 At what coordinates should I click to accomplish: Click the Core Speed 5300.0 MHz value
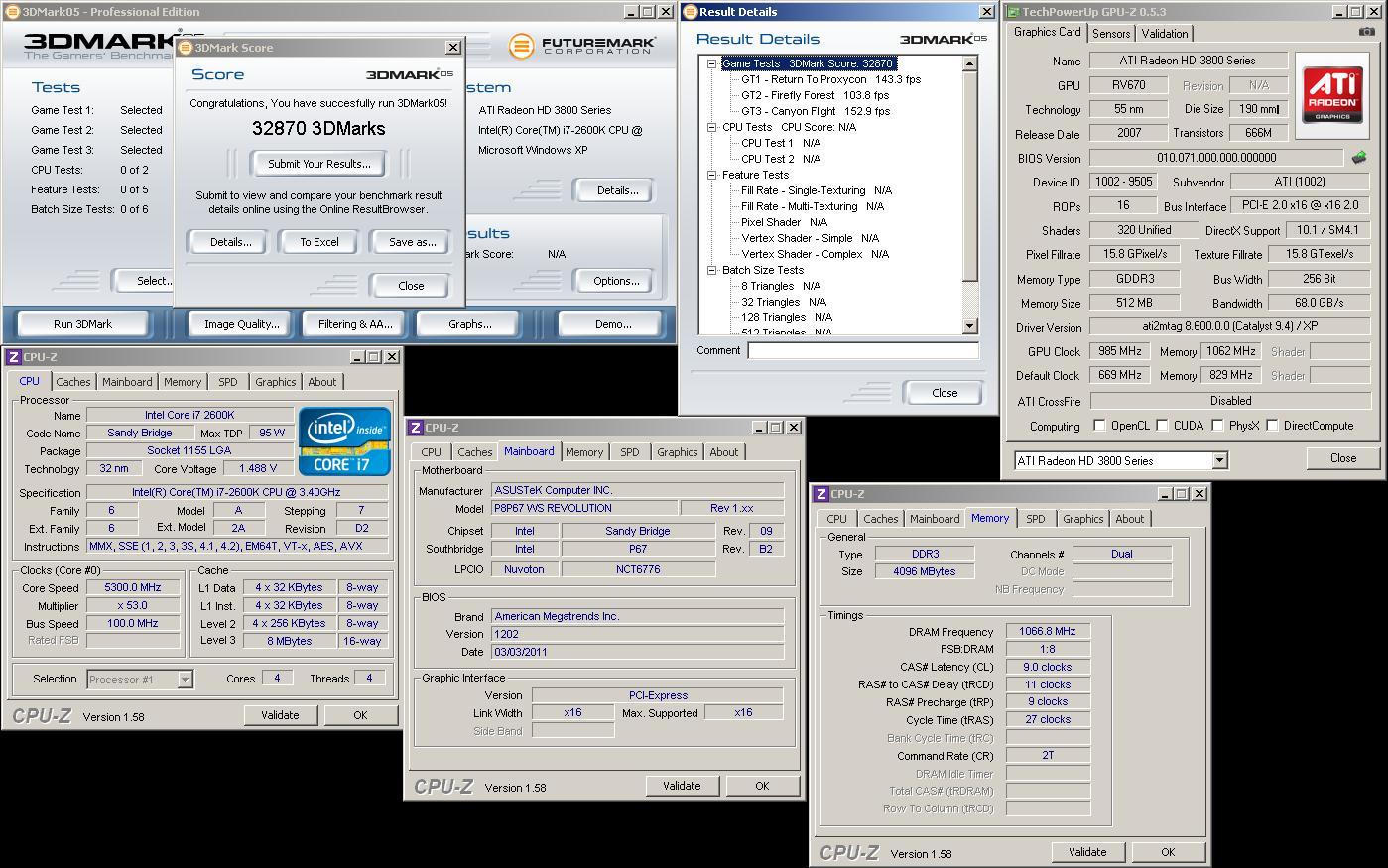coord(132,587)
